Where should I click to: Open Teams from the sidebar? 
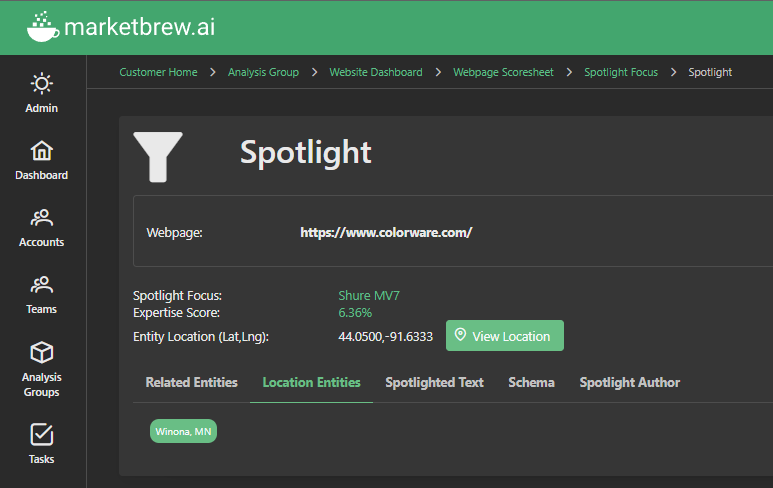(x=42, y=285)
